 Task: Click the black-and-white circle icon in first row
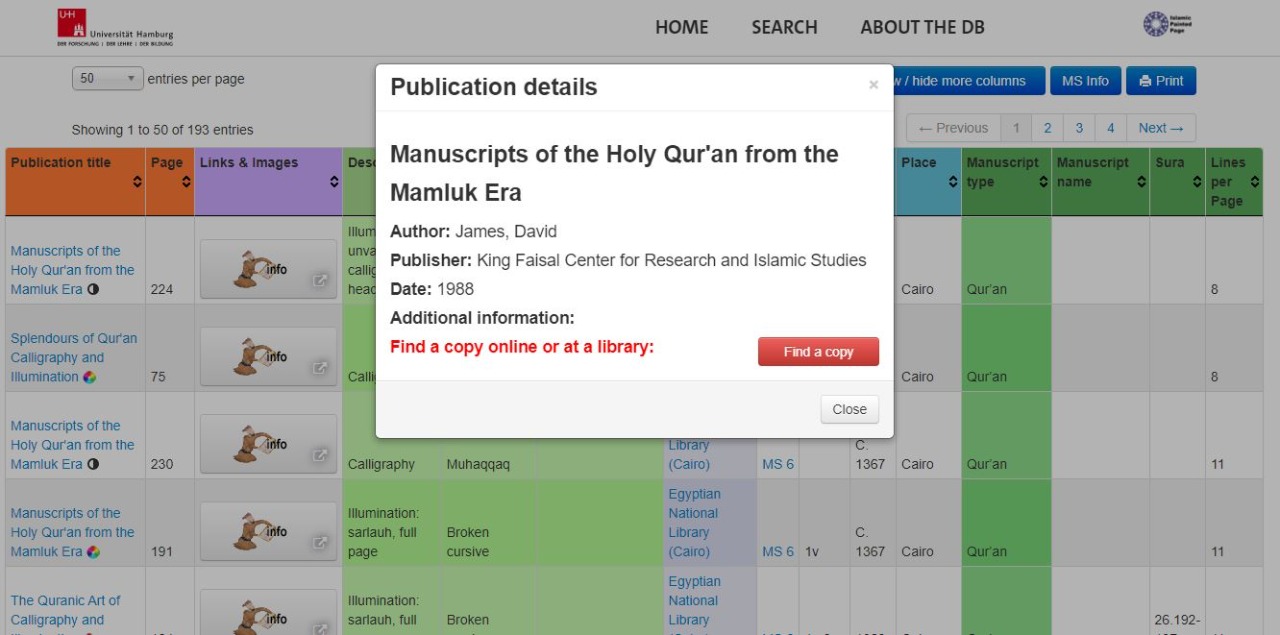click(94, 290)
